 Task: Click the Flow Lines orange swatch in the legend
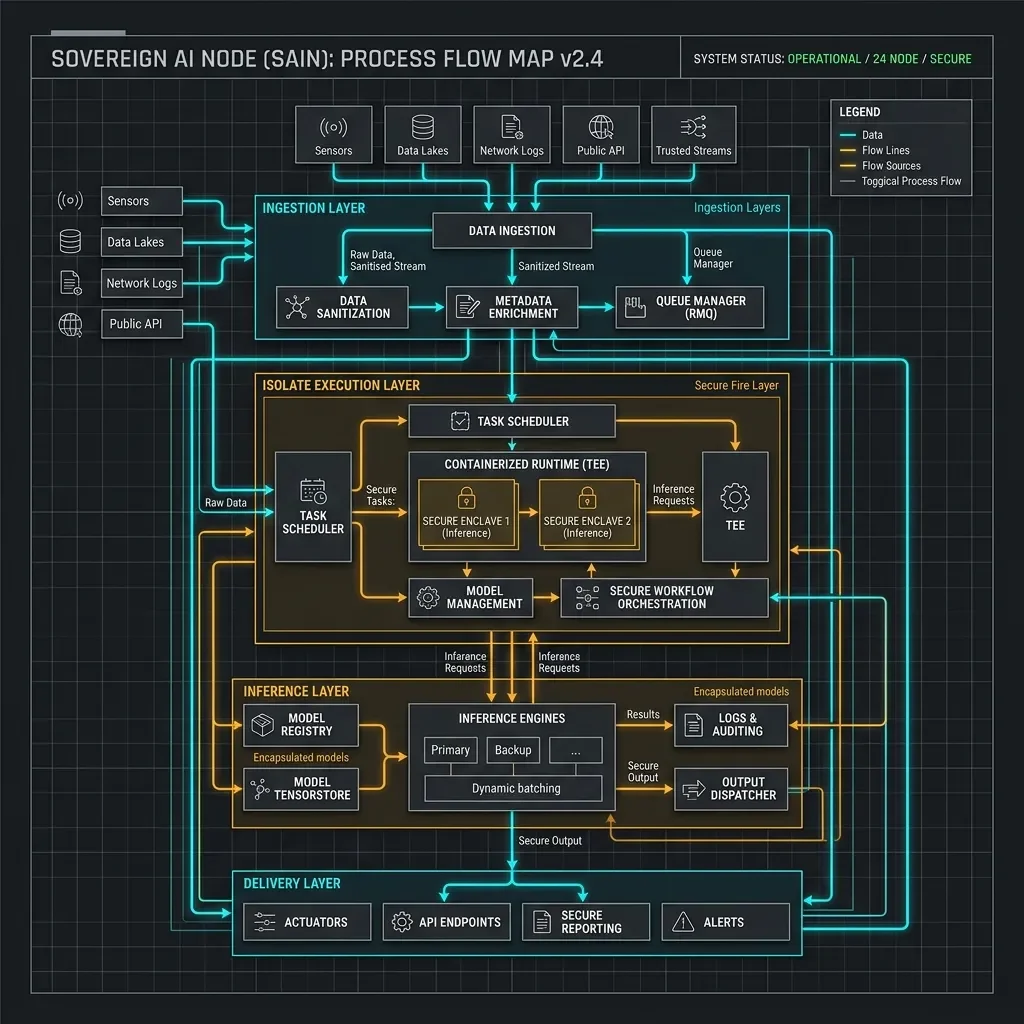coord(848,150)
